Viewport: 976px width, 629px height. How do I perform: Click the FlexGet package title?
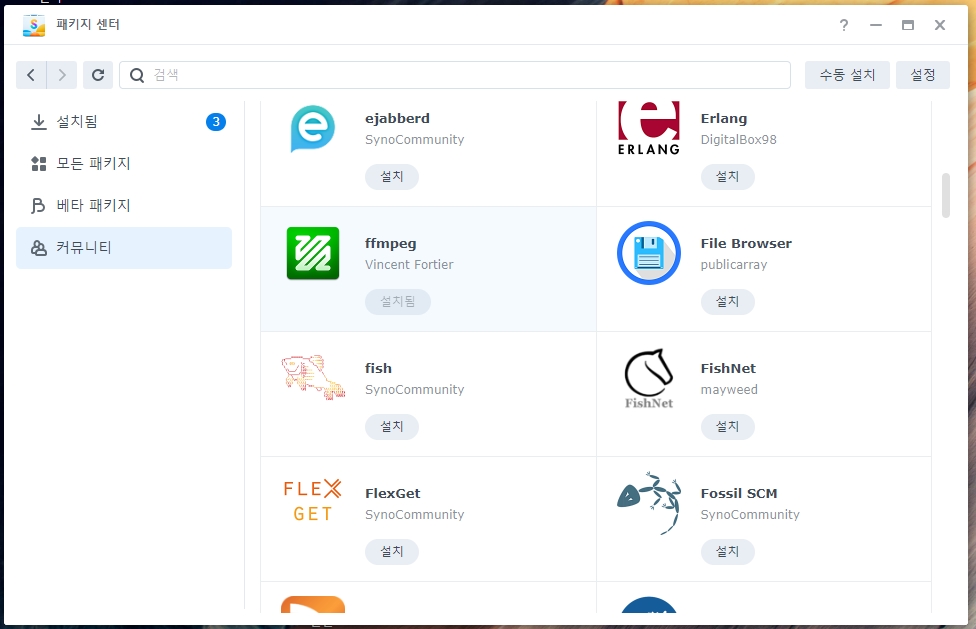[x=393, y=493]
